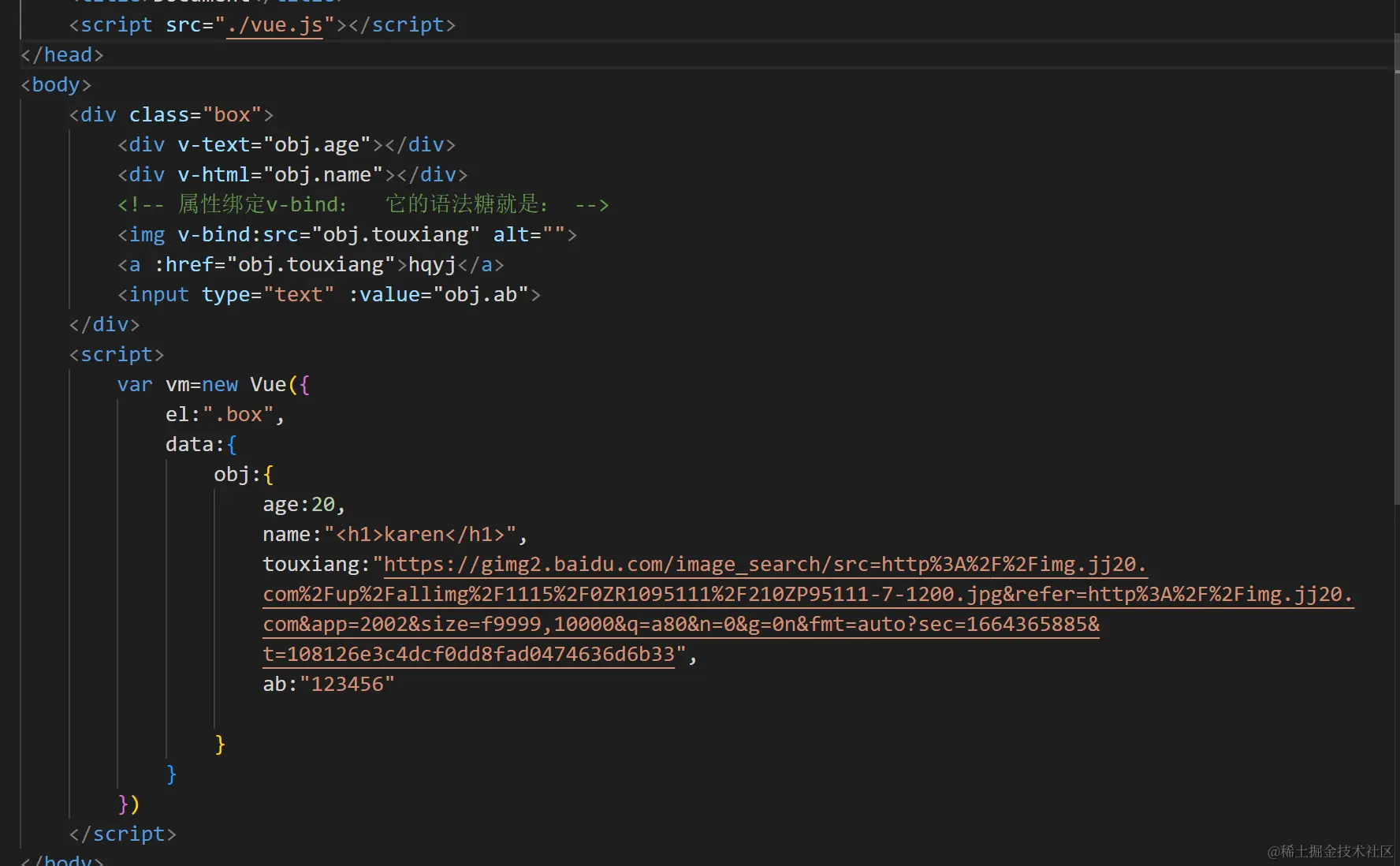Click the URL segment t=108126e3c4dcf0dd8fad0474636d6b33

[x=469, y=655]
